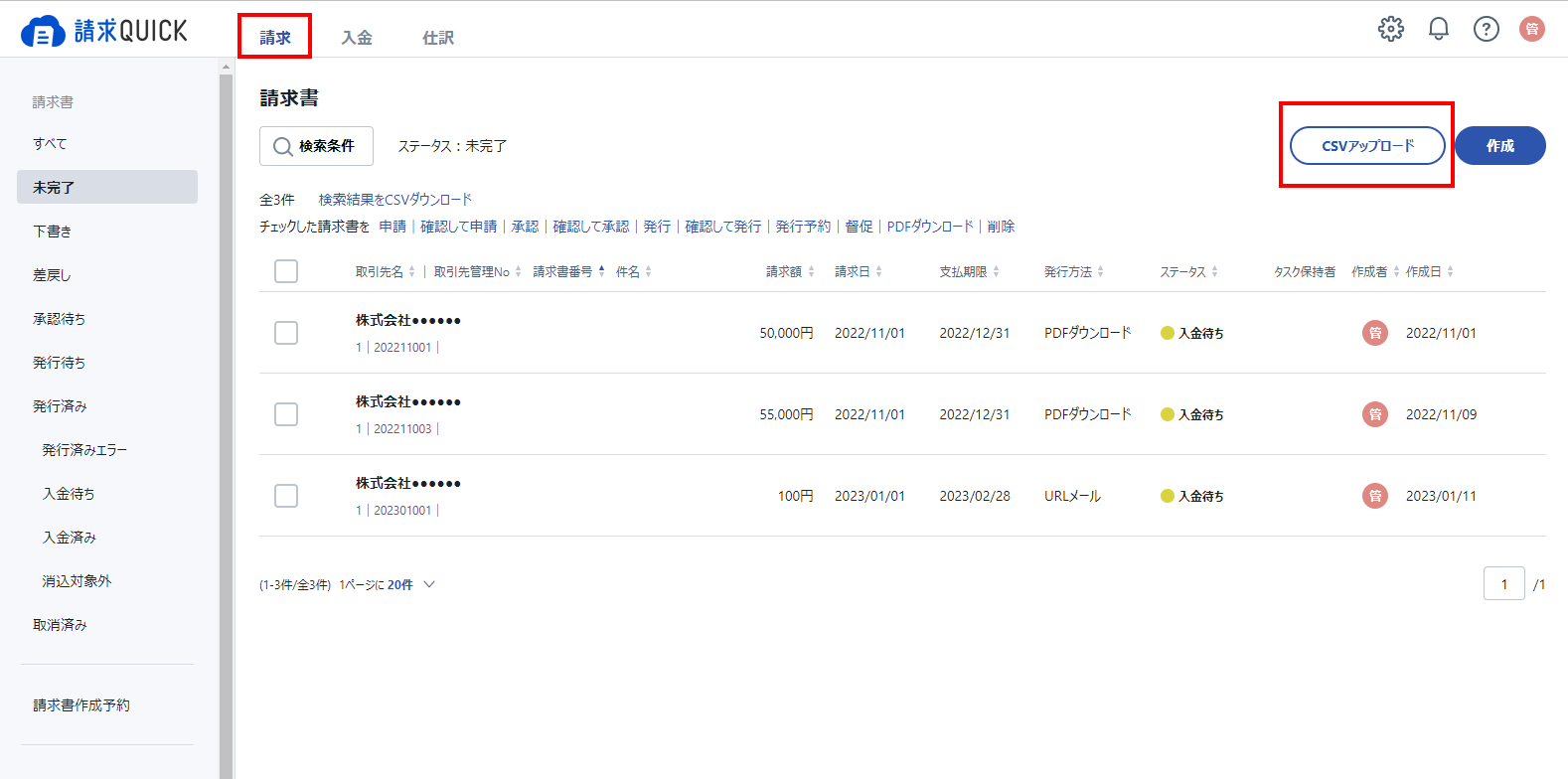
Task: Sort by 請求額 column arrows
Action: [811, 271]
